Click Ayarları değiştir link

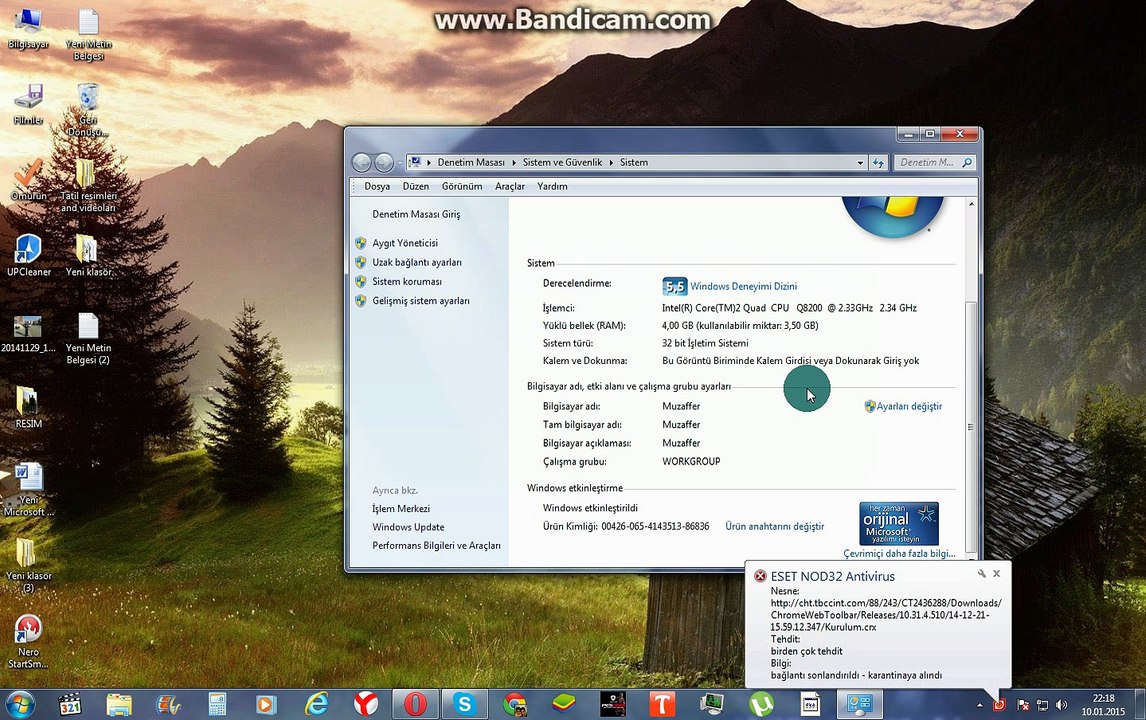(909, 406)
